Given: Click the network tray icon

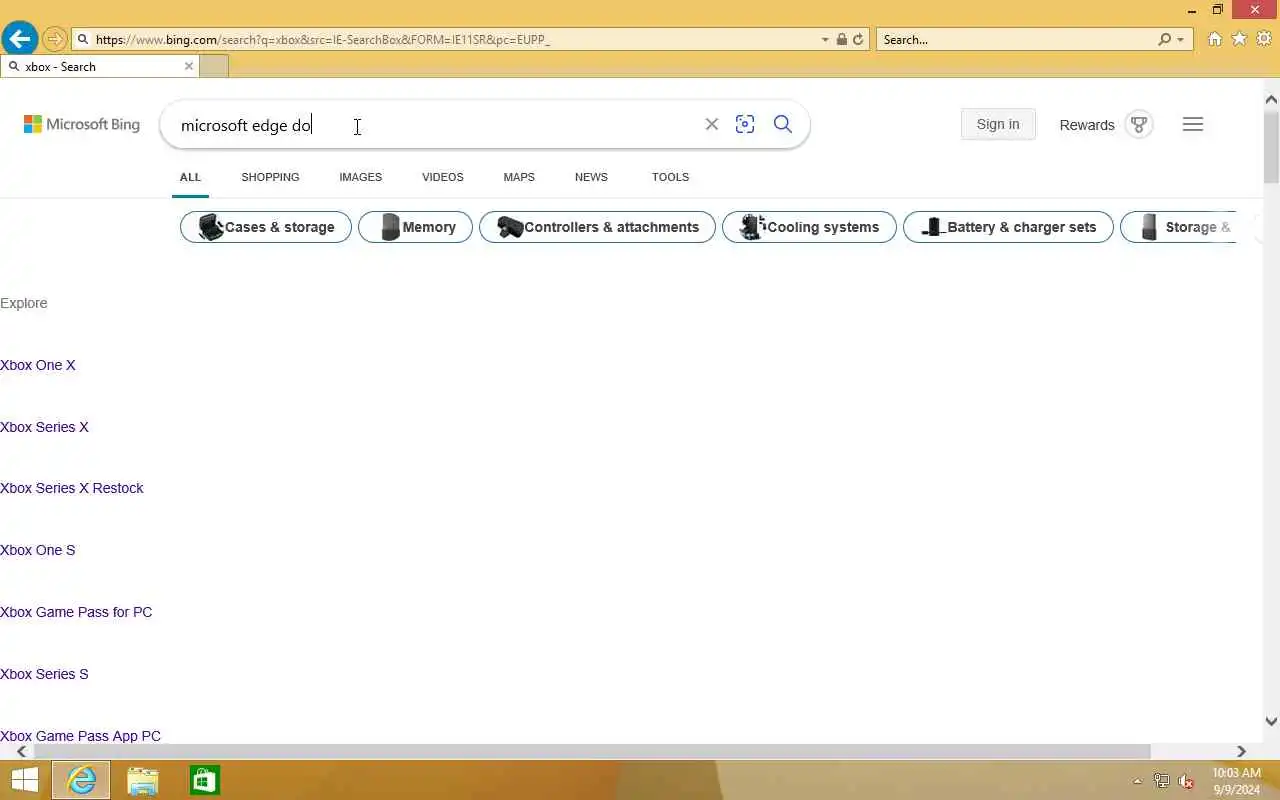Looking at the screenshot, I should pyautogui.click(x=1161, y=781).
